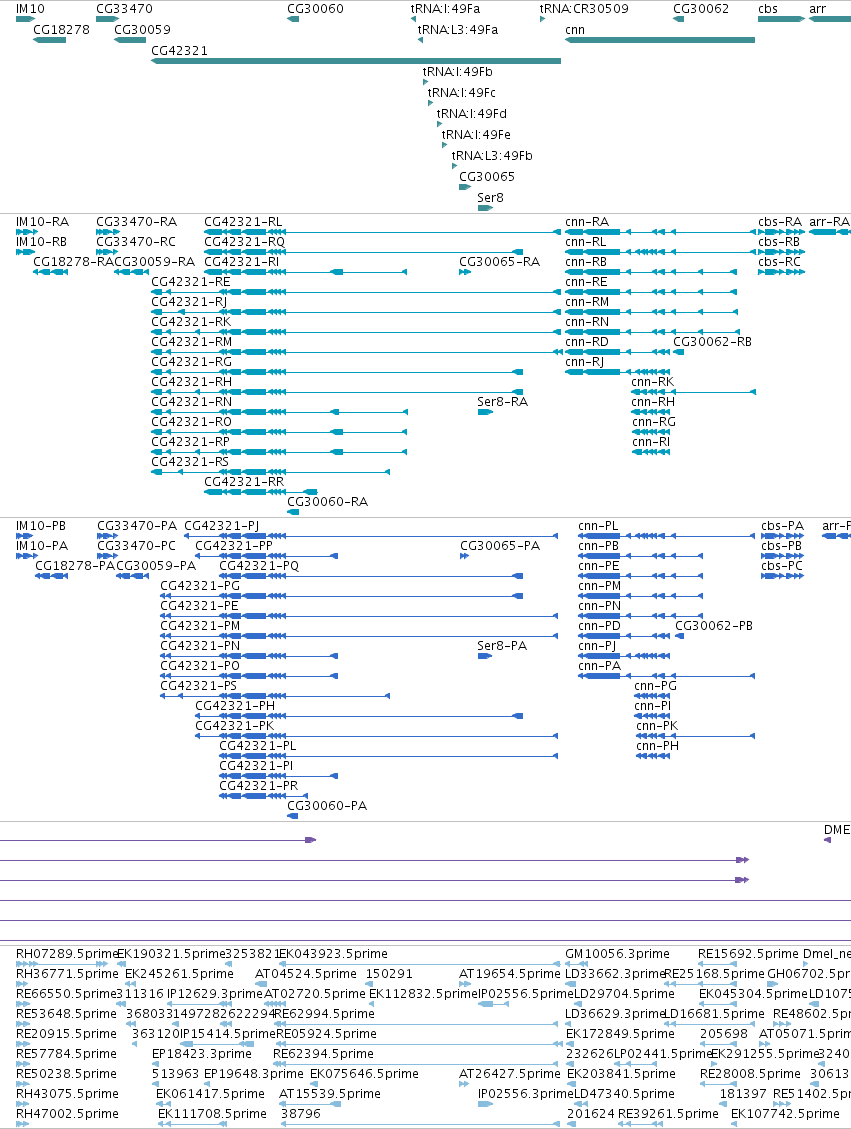This screenshot has width=851, height=1129.
Task: Click the cnn gene span bar in top track
Action: point(660,40)
